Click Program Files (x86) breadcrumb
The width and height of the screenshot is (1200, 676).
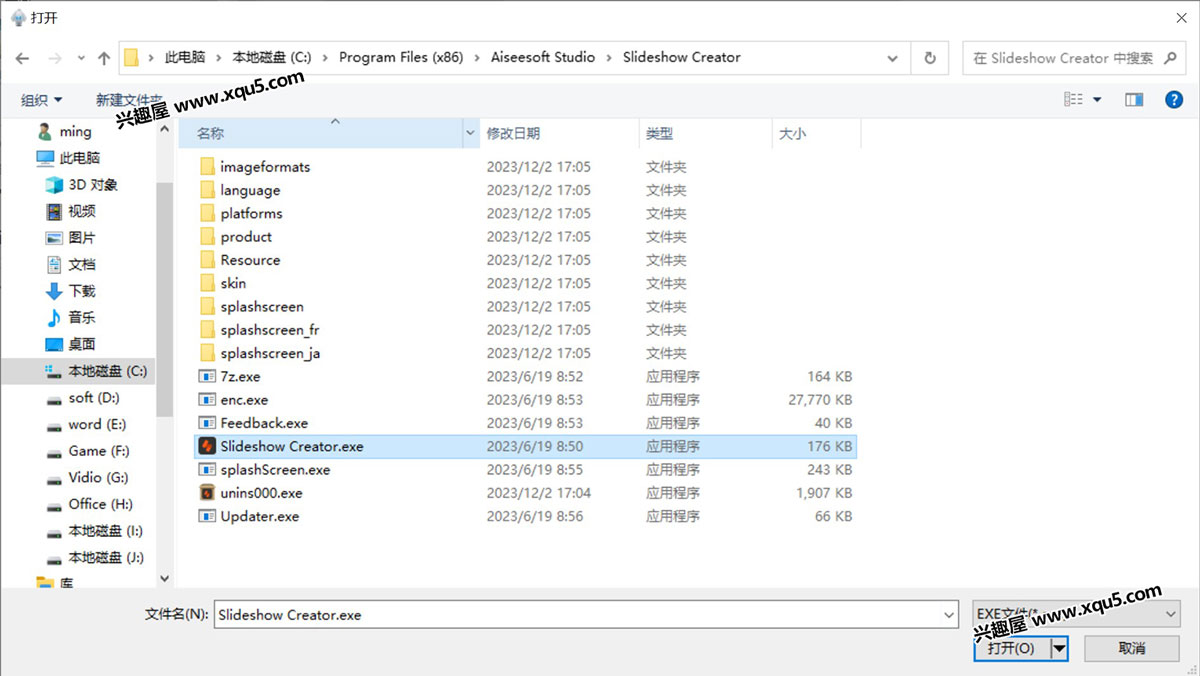(x=401, y=58)
